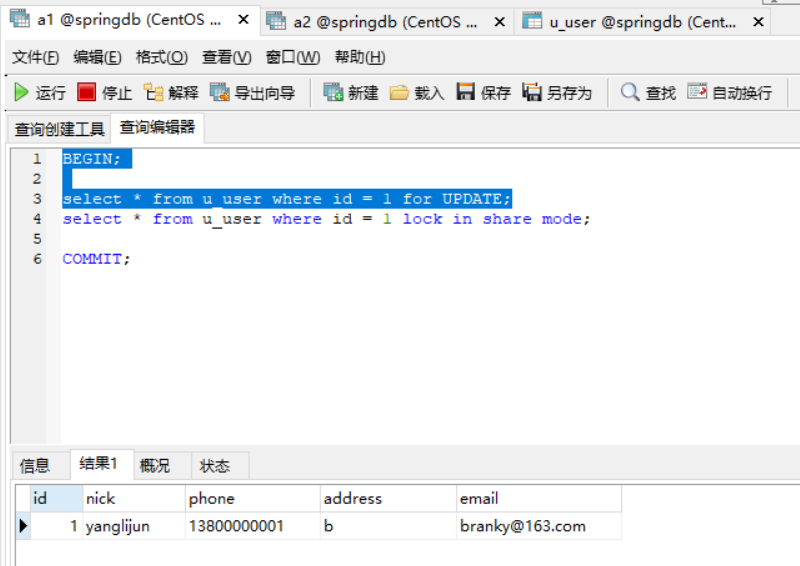
Task: Click line number 5 in the gutter
Action: click(x=37, y=239)
